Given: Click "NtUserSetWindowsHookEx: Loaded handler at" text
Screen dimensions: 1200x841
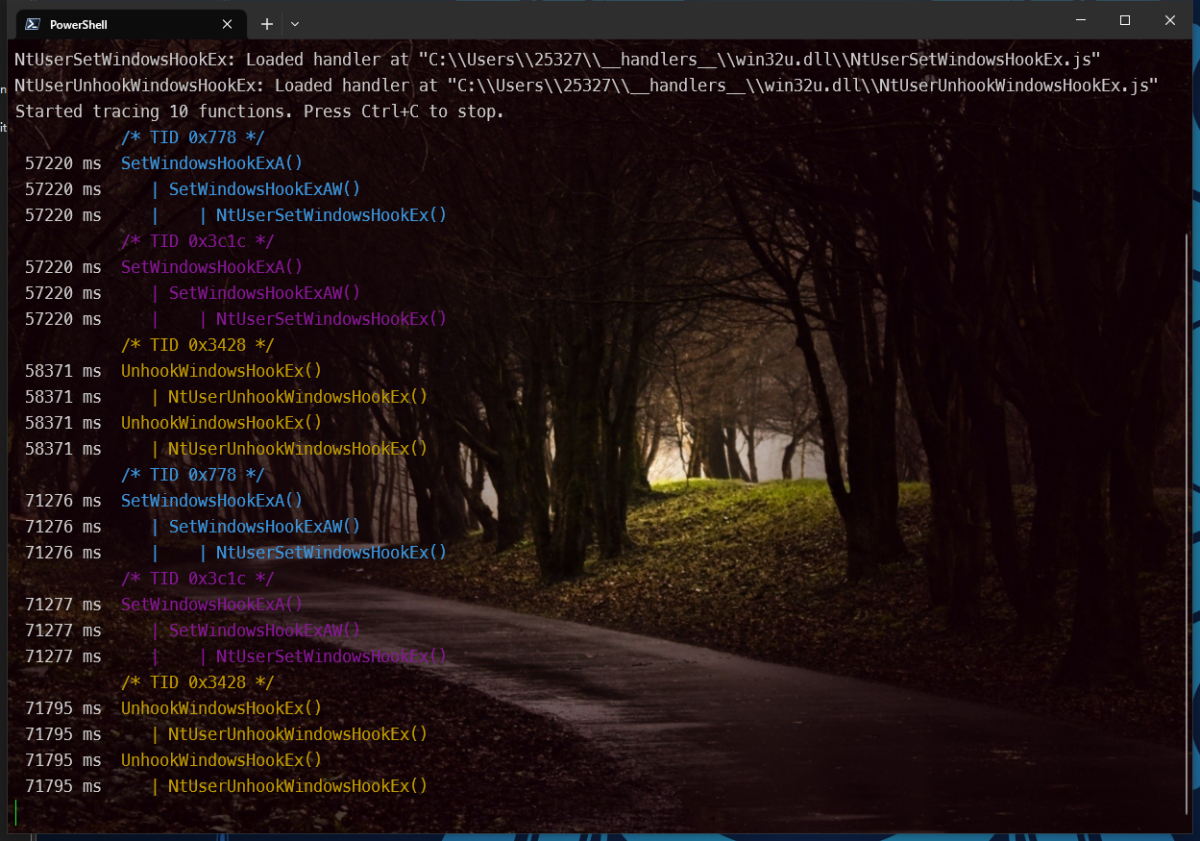Looking at the screenshot, I should tap(212, 59).
